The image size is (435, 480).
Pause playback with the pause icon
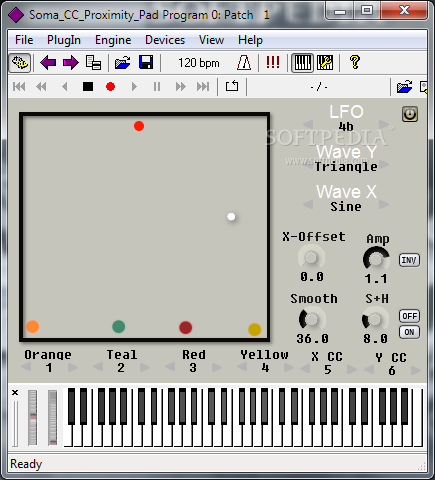point(157,87)
